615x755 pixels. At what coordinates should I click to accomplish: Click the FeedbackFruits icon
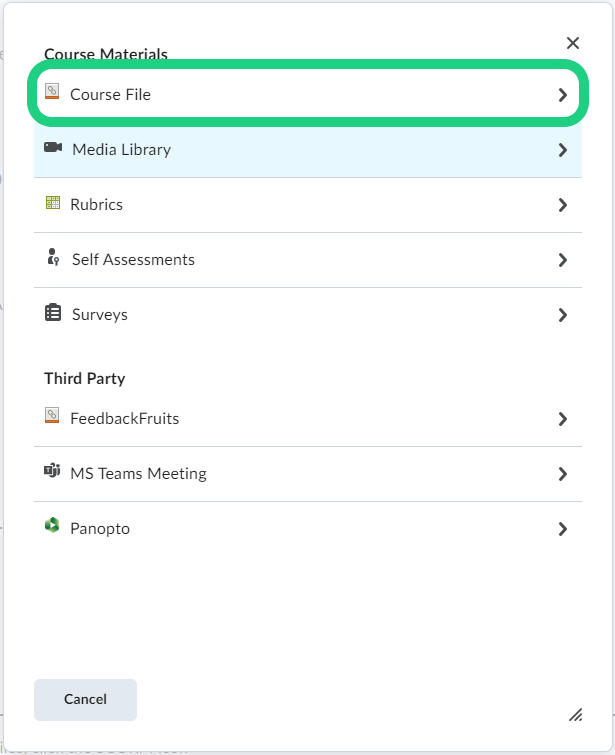click(52, 416)
